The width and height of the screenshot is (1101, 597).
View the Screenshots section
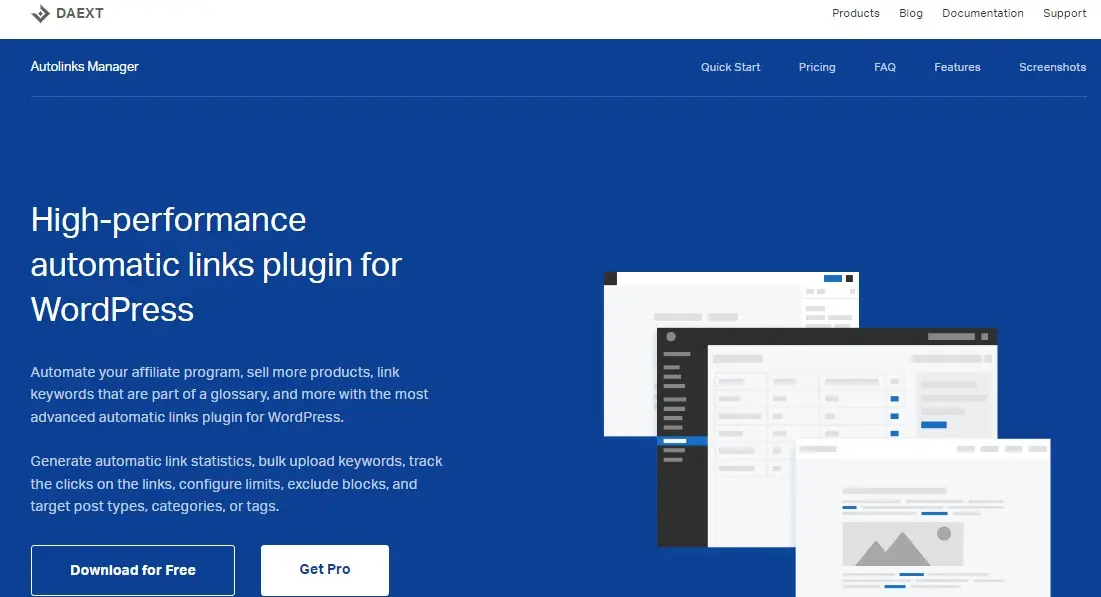click(1053, 67)
